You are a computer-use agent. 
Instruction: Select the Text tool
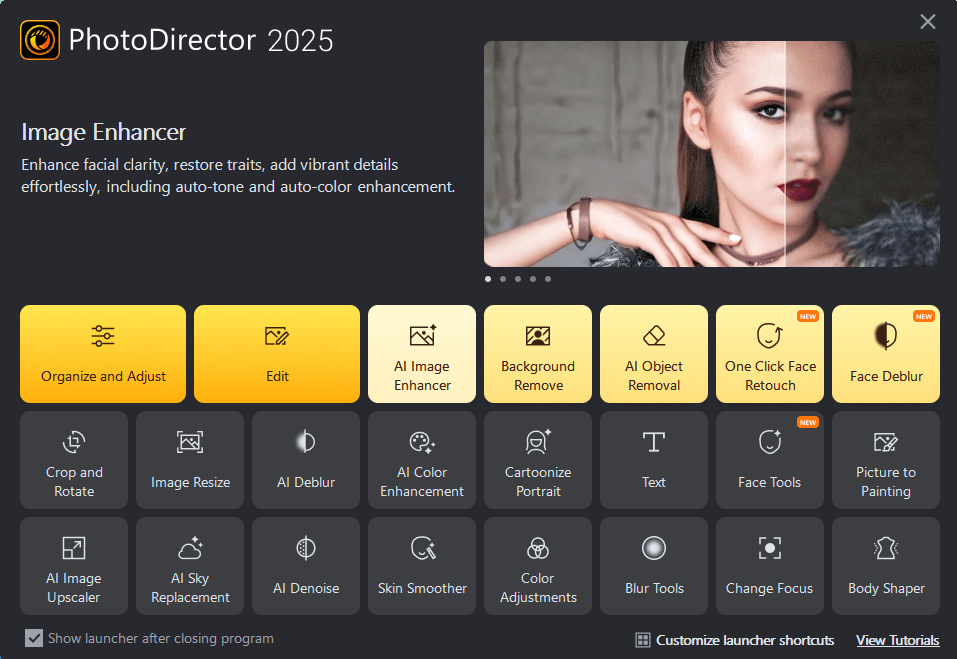coord(653,460)
